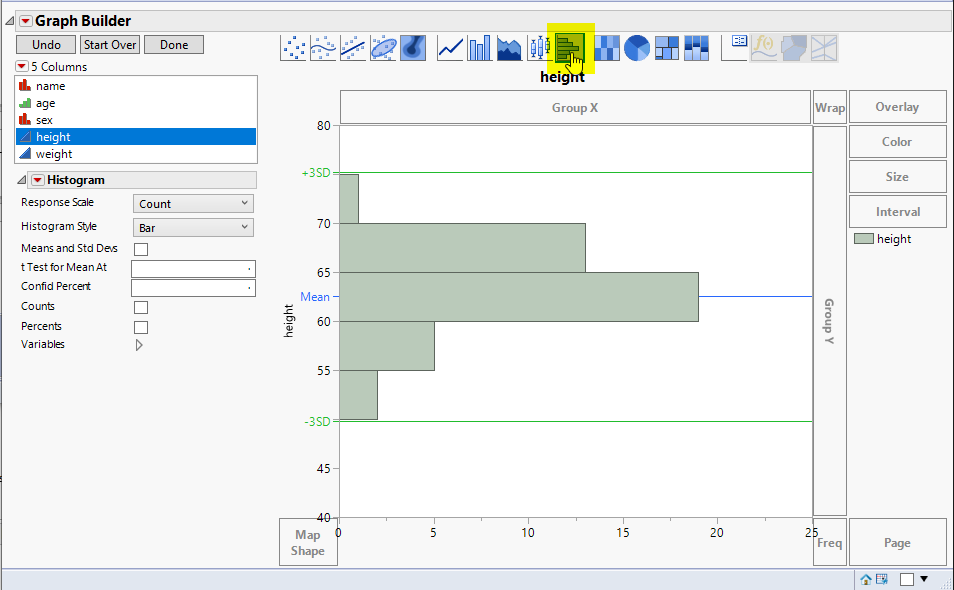Click the Group X drop zone
Viewport: 954px width, 590px height.
click(x=575, y=108)
